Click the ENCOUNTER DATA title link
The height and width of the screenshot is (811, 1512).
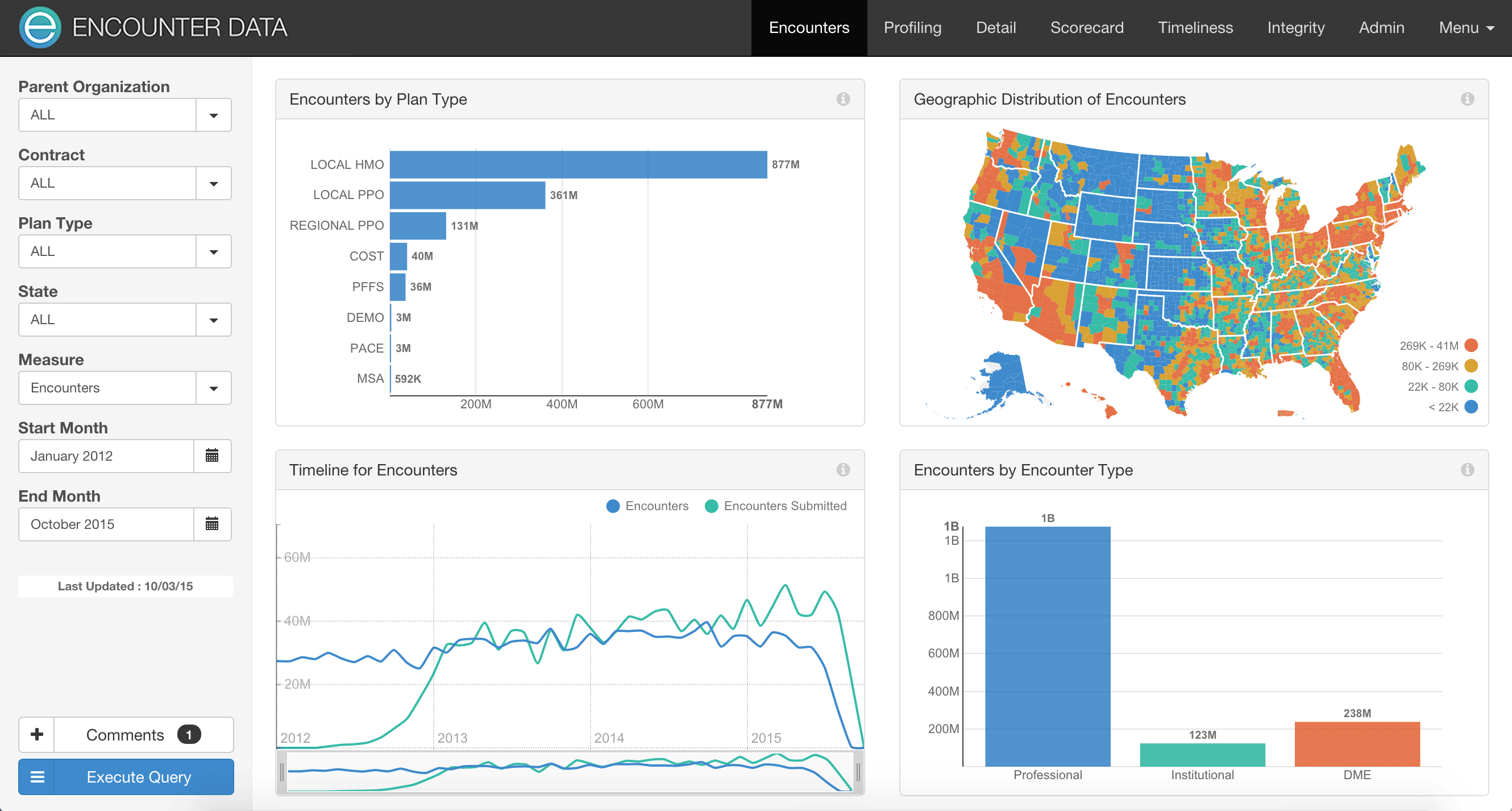pyautogui.click(x=180, y=28)
